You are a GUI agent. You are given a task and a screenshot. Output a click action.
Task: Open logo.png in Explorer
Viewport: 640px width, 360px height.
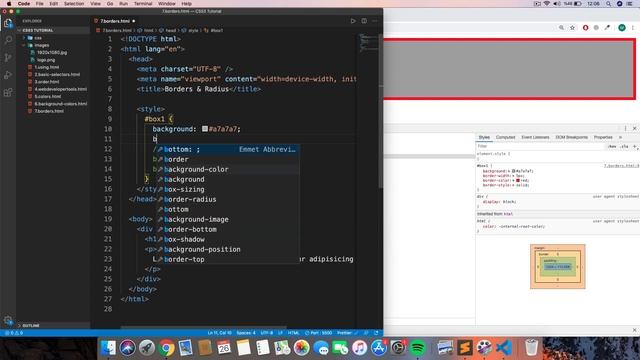coord(46,60)
